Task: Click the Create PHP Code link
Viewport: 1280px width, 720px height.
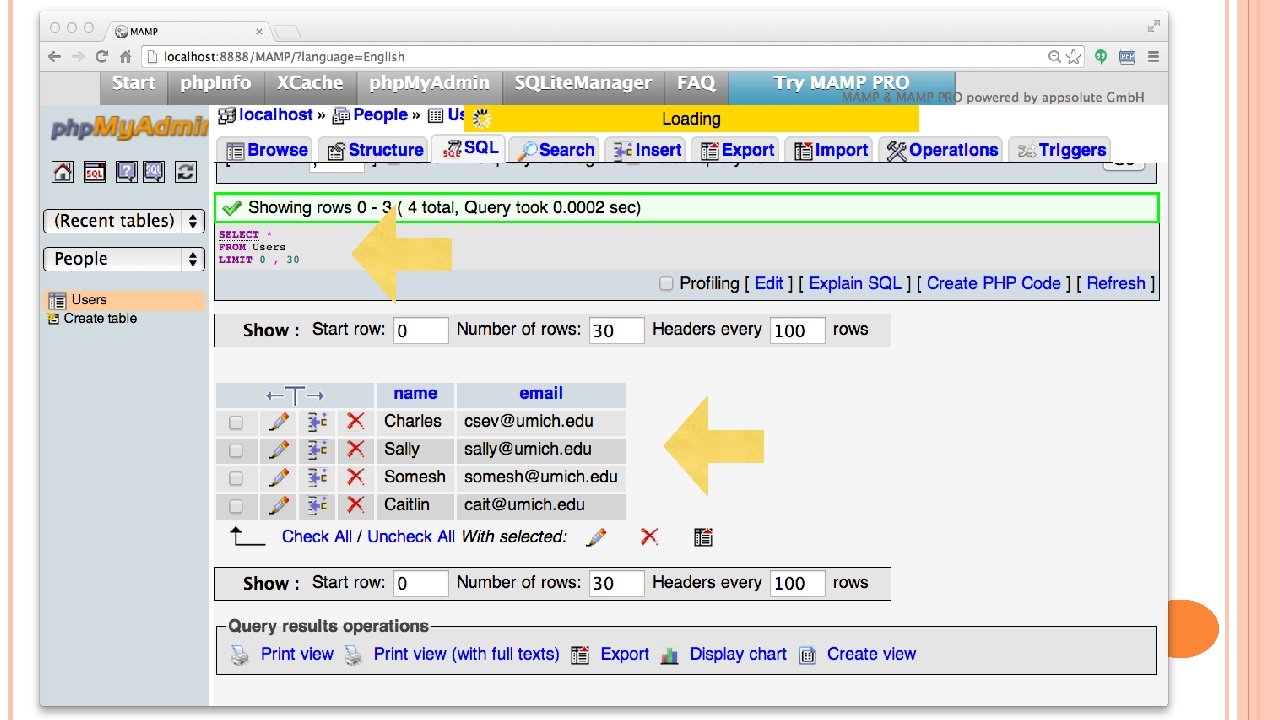Action: pyautogui.click(x=994, y=283)
